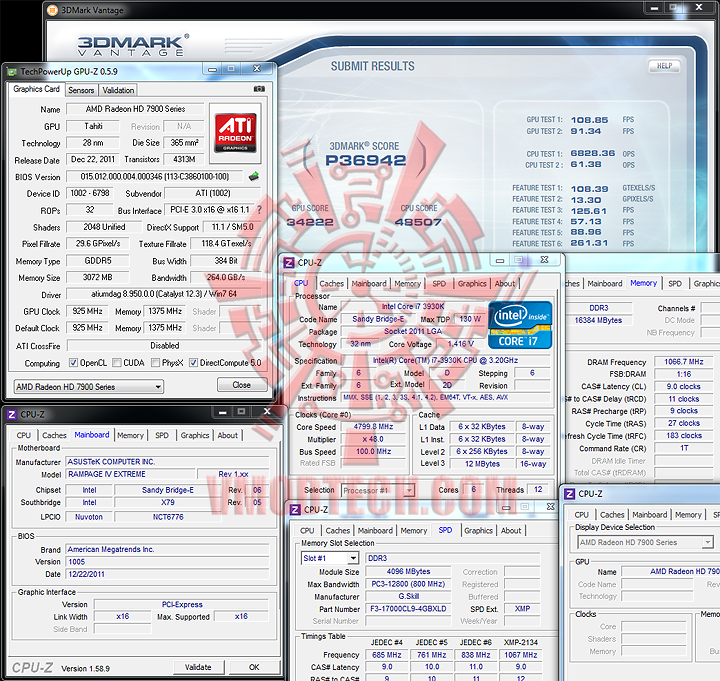
Task: Open the Display Device Selection dropdown
Action: click(645, 542)
